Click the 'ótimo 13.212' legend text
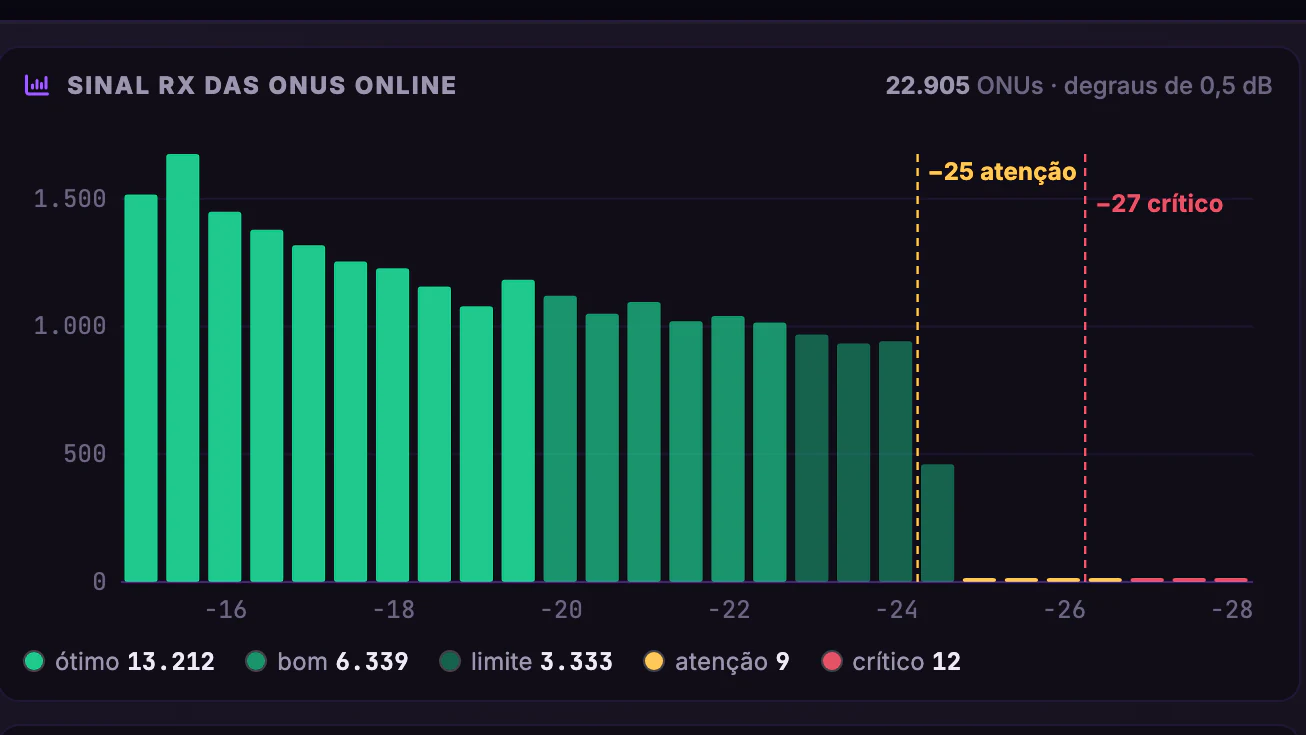The width and height of the screenshot is (1306, 735). [x=135, y=661]
